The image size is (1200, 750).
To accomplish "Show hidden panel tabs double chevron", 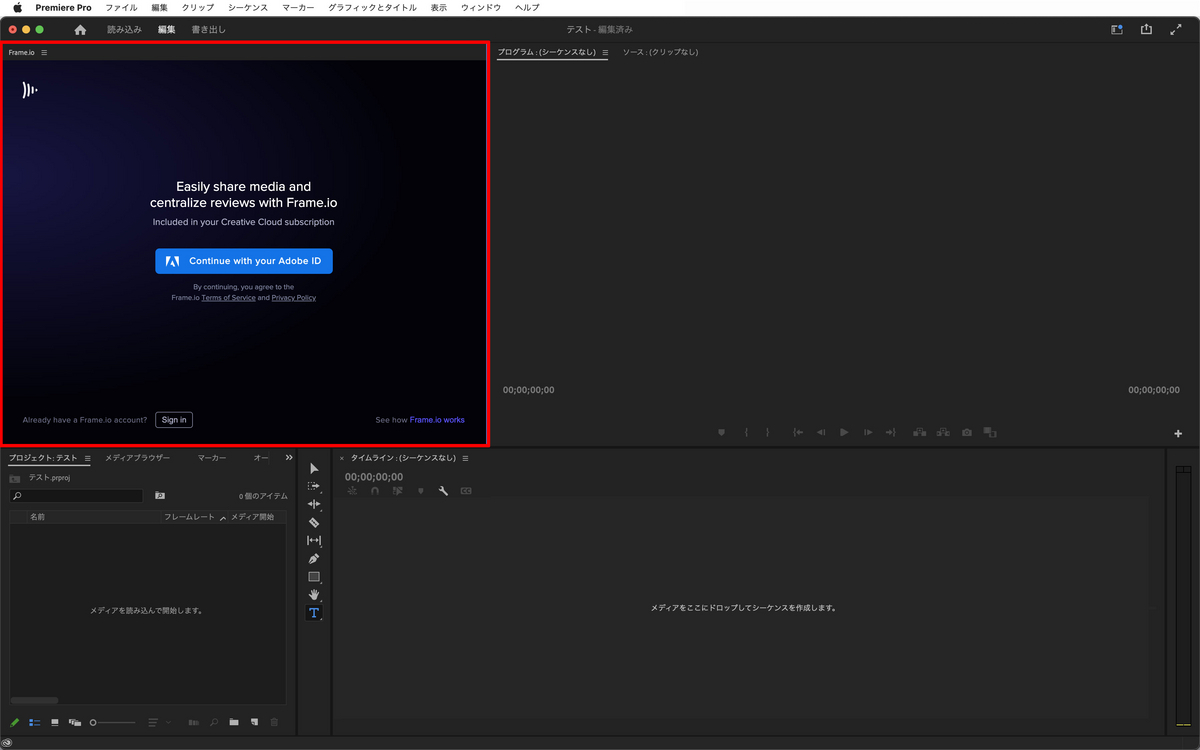I will tap(289, 458).
